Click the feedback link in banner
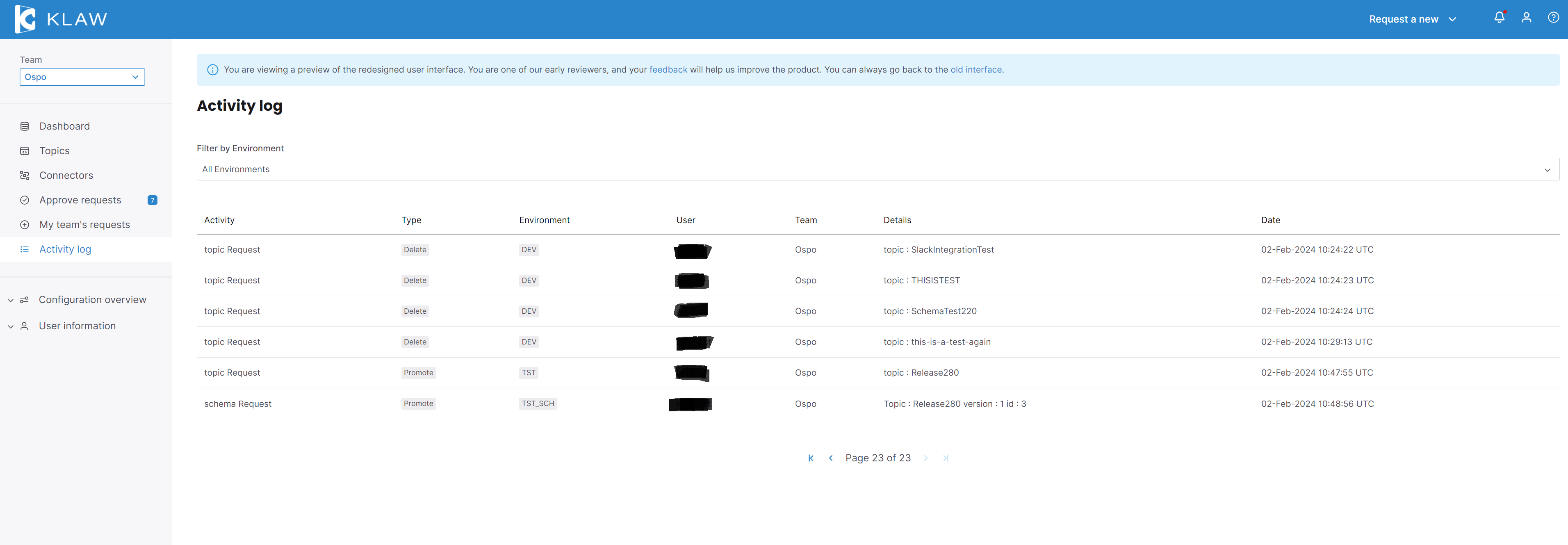The width and height of the screenshot is (1568, 545). point(668,70)
